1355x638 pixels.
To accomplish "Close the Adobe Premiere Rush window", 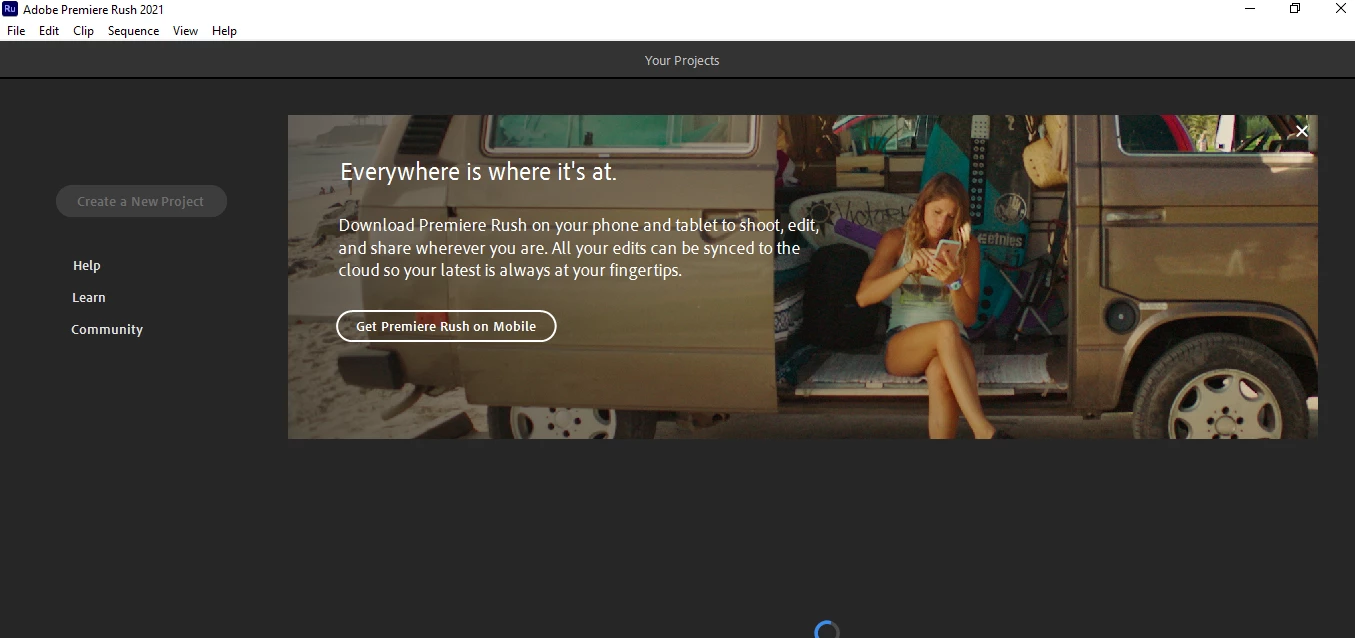I will [1340, 9].
